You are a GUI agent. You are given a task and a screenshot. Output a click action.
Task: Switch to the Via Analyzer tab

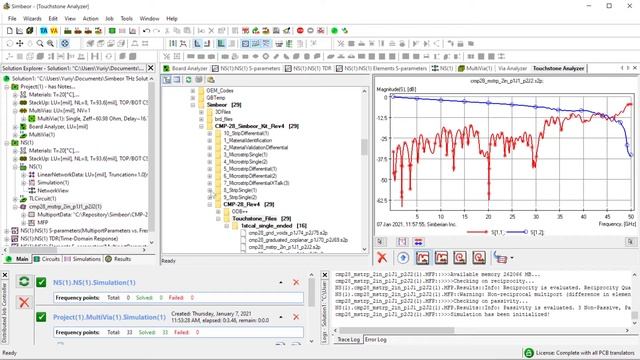(x=512, y=69)
